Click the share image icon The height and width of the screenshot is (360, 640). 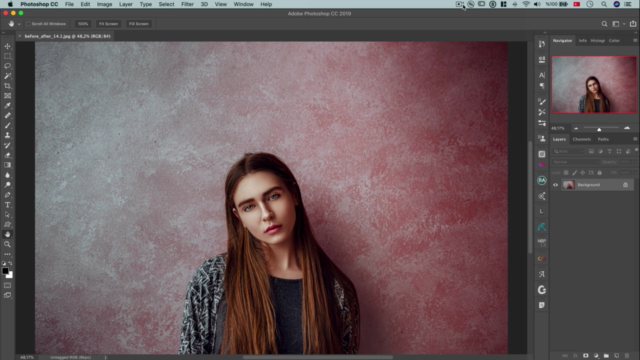click(633, 24)
